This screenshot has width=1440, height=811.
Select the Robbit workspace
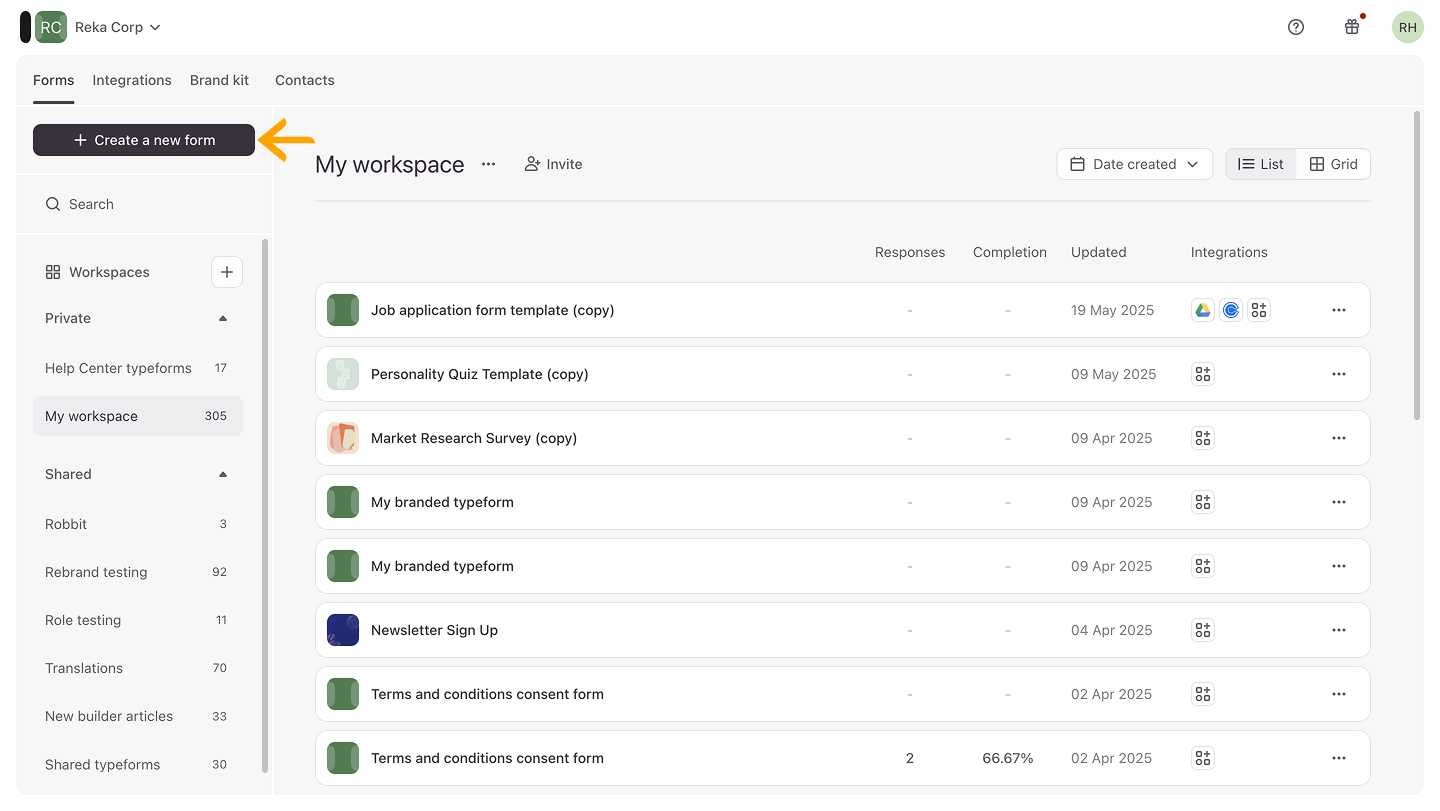pos(138,524)
